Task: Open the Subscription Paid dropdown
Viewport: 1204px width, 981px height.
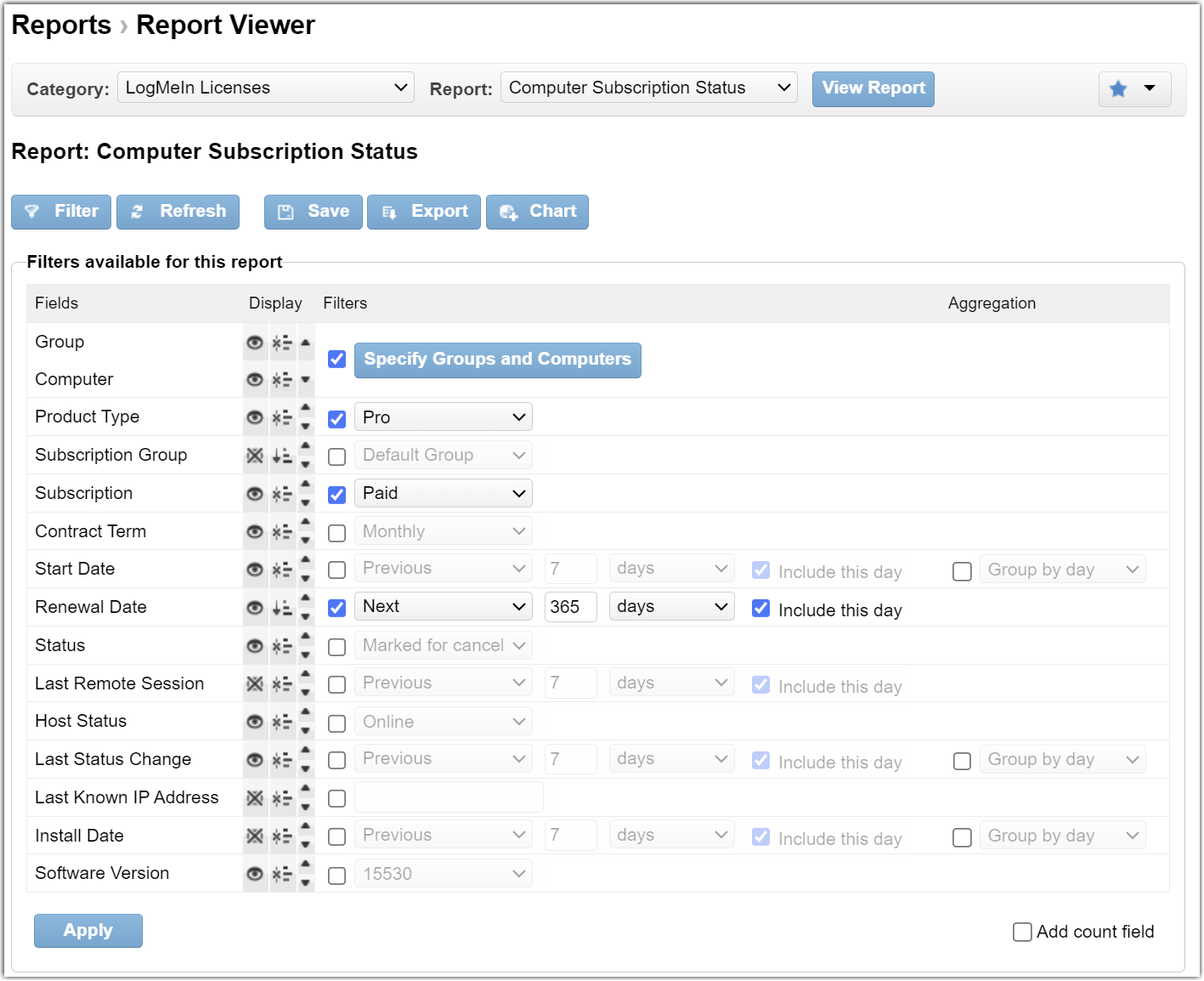Action: tap(444, 493)
